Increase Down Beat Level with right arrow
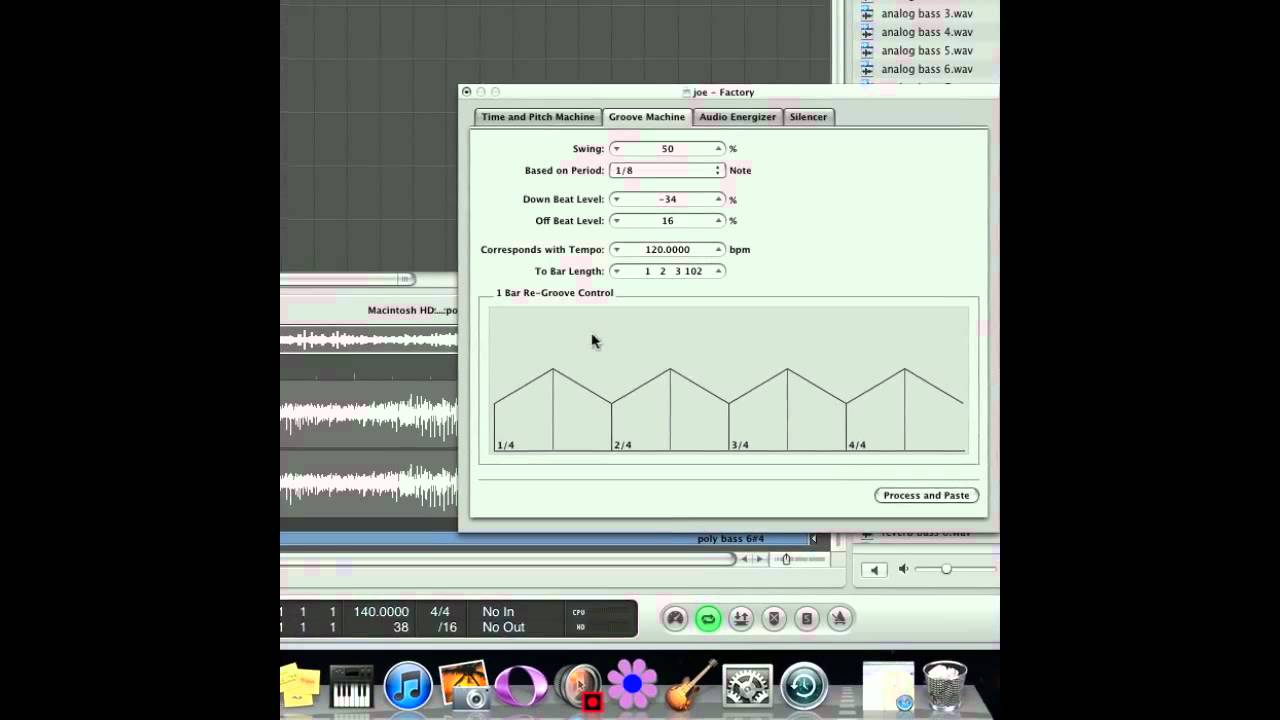Image resolution: width=1280 pixels, height=720 pixels. click(x=718, y=199)
